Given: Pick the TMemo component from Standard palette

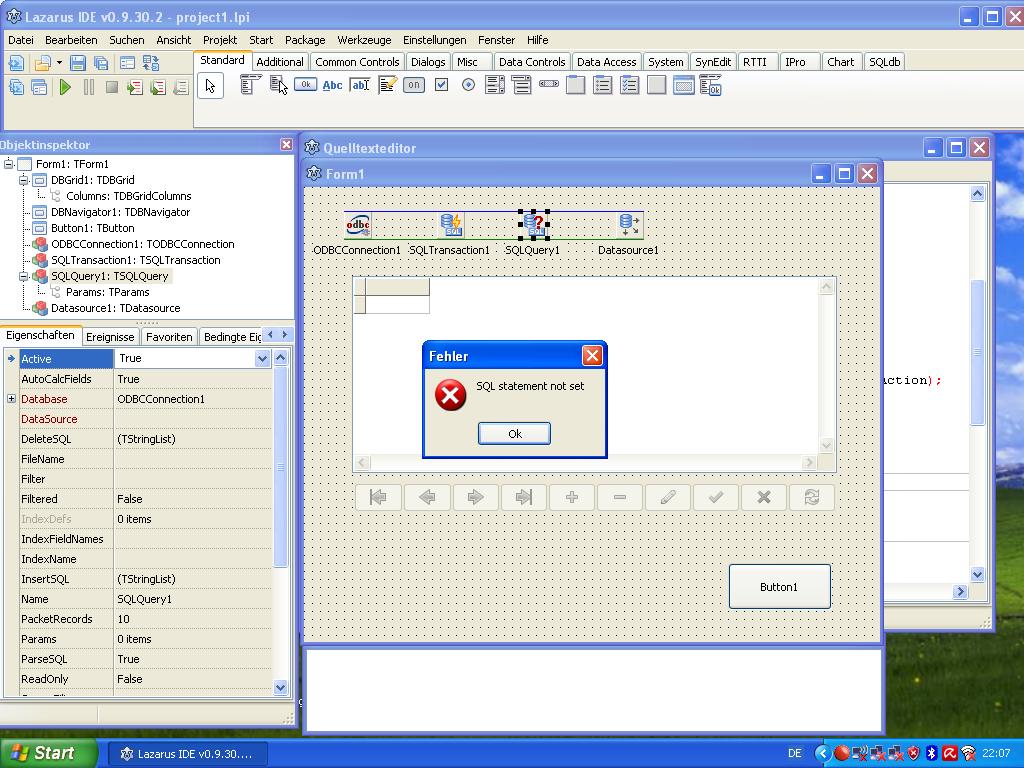Looking at the screenshot, I should coord(387,86).
